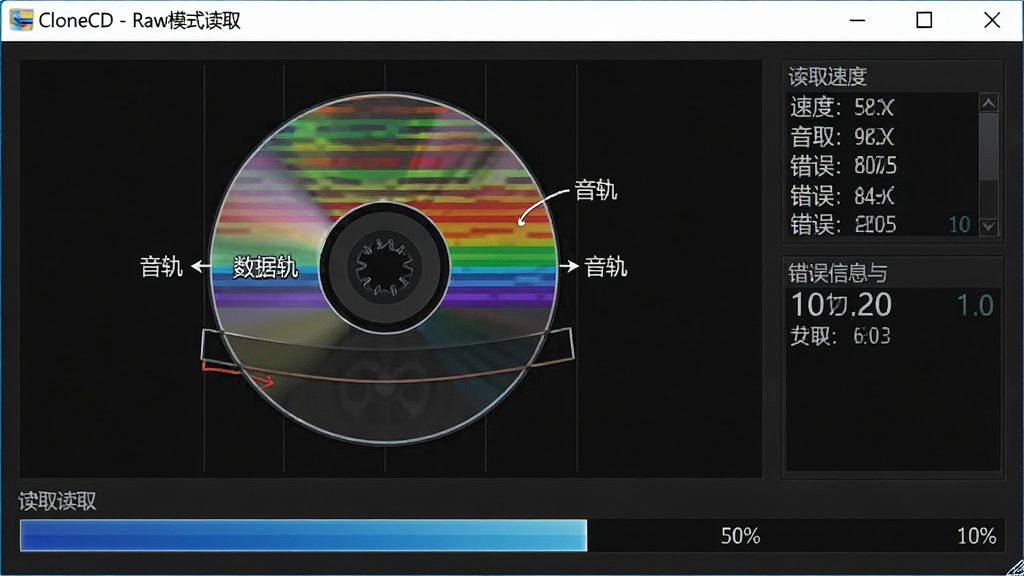Viewport: 1024px width, 576px height.
Task: Select the 错误 row whose value starts with 80
Action: tap(882, 166)
